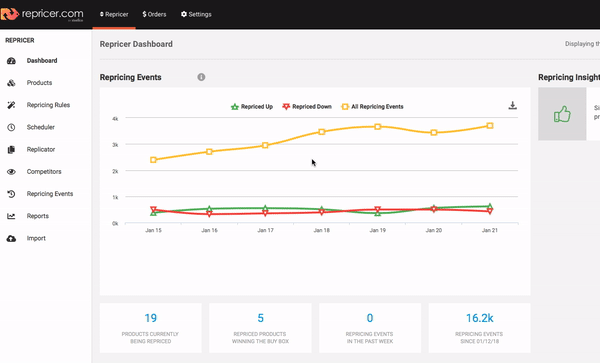Open Repricing Events from the sidebar
Viewport: 600px width, 363px height.
50,194
